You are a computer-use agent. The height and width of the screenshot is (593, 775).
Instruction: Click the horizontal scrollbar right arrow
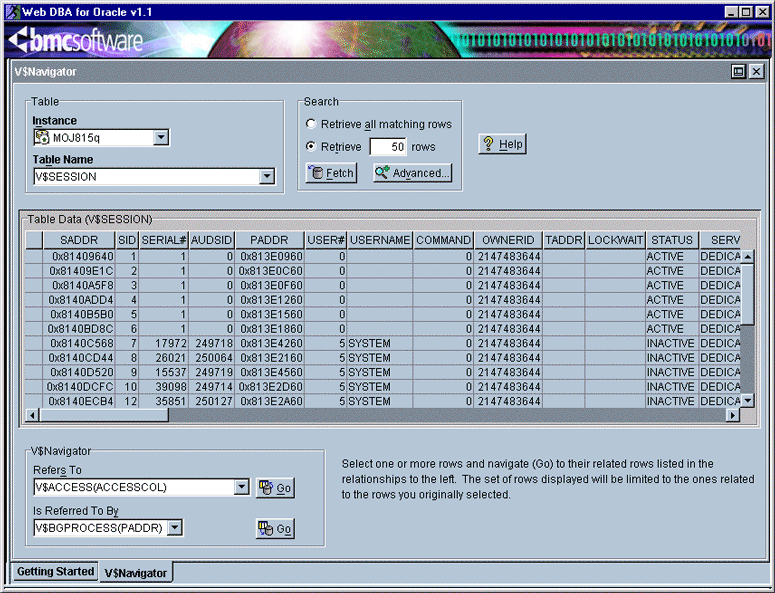(733, 415)
